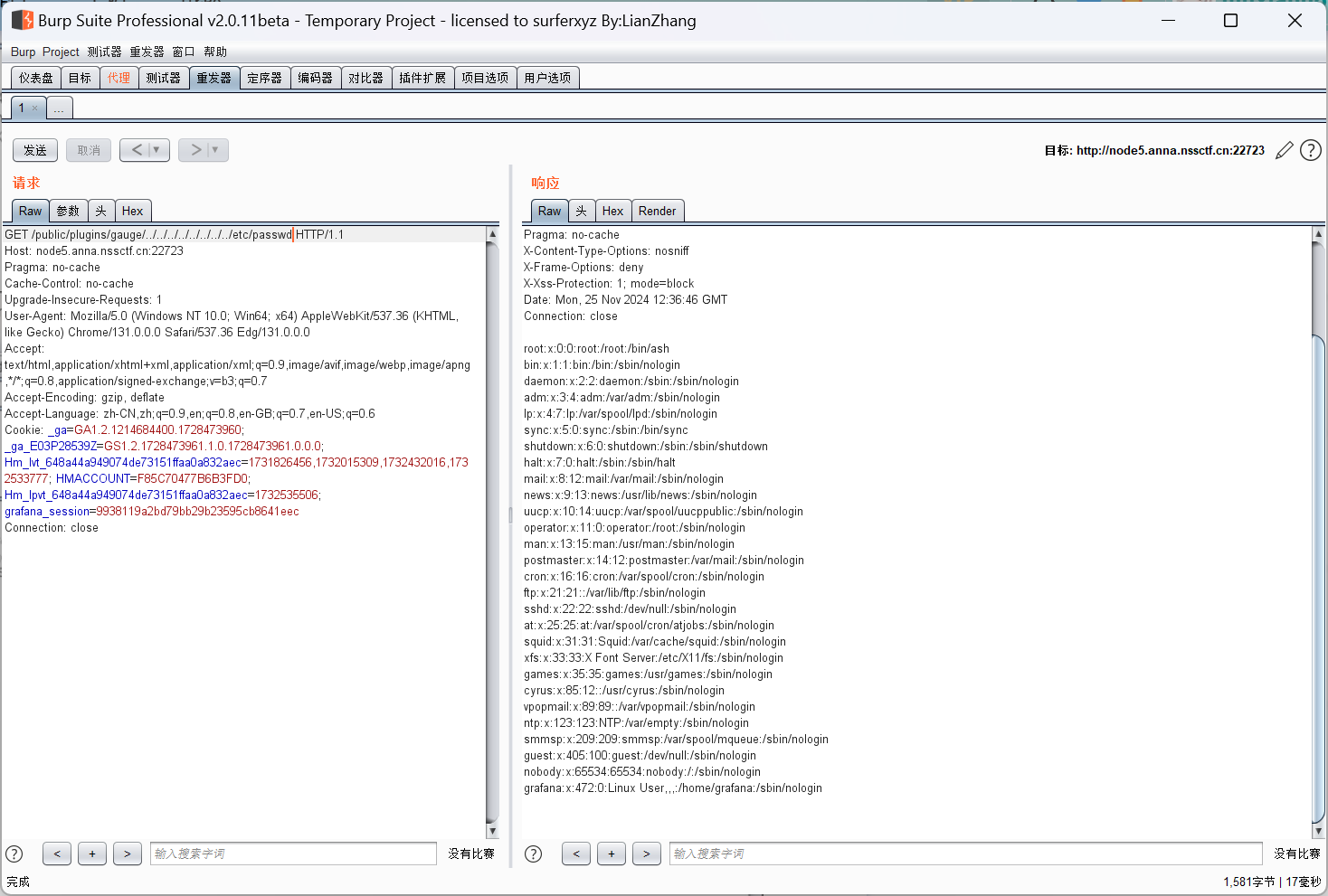The height and width of the screenshot is (896, 1328).
Task: Select the request Raw tab
Action: [30, 211]
